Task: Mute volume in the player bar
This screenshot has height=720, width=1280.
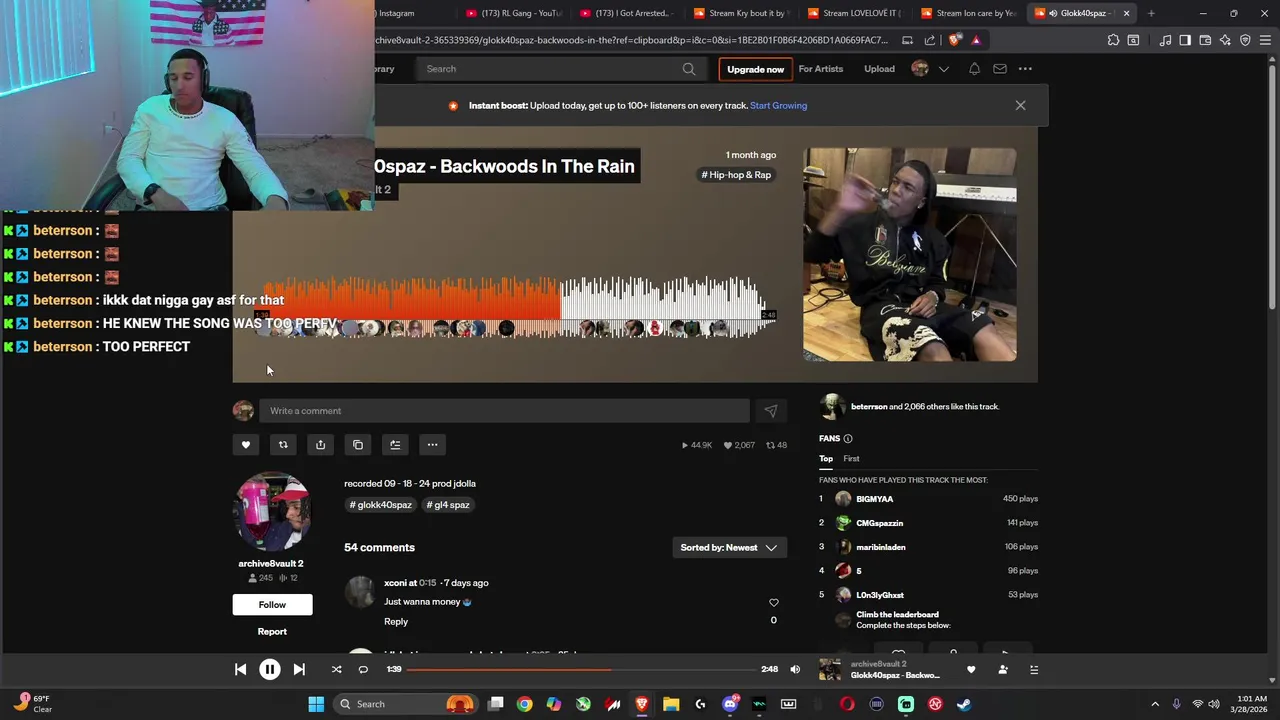Action: (795, 670)
